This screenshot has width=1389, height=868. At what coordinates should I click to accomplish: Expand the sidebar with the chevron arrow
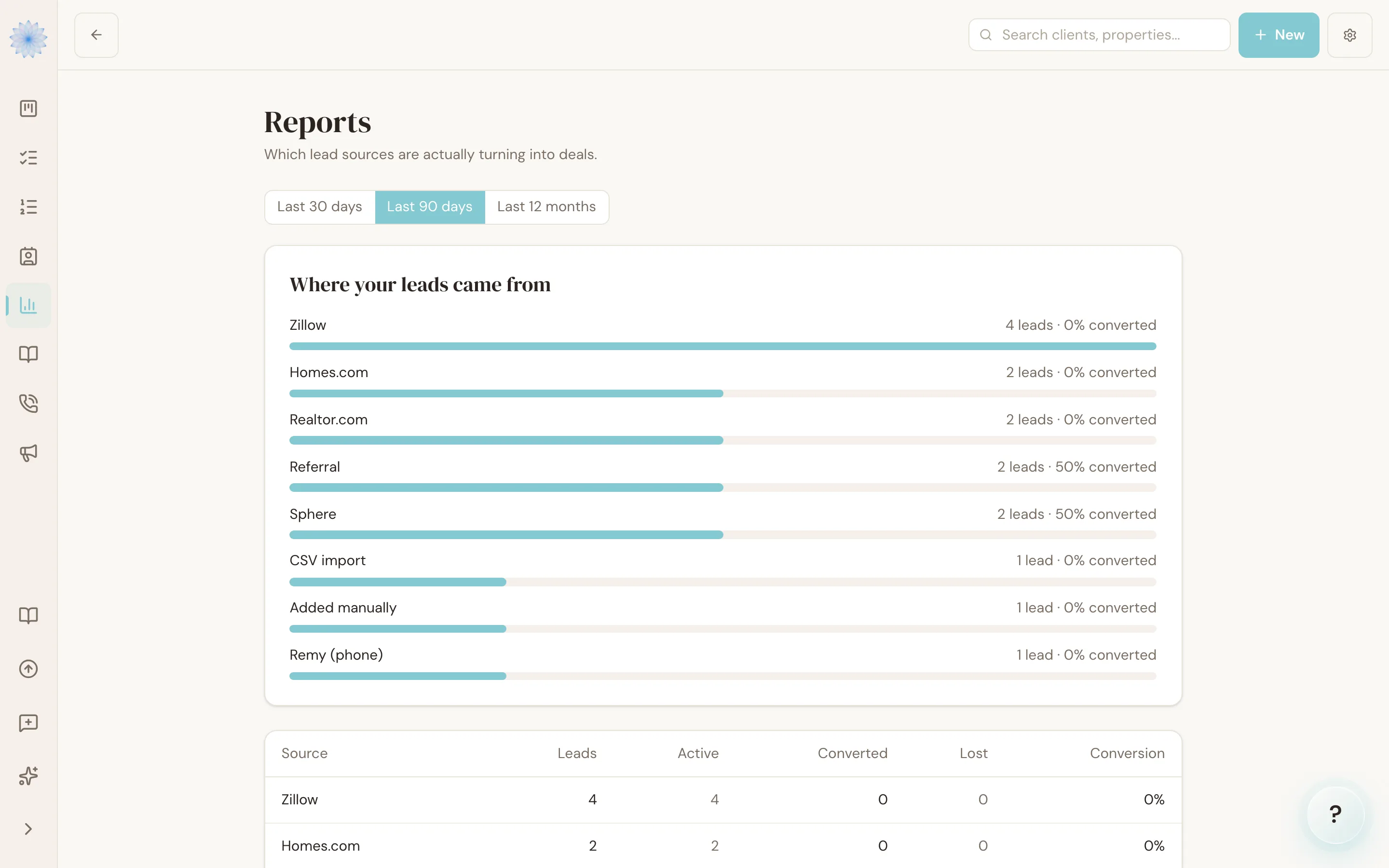point(28,829)
